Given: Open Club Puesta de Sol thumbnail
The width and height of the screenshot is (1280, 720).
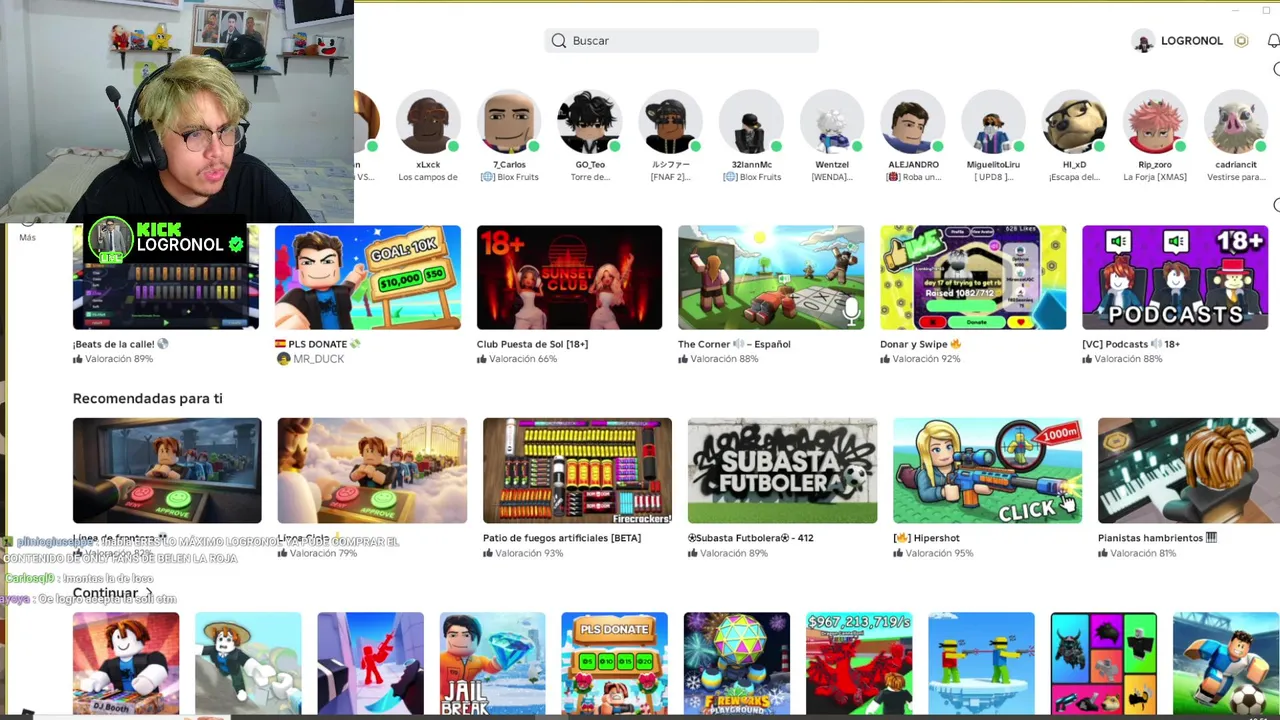Looking at the screenshot, I should pyautogui.click(x=569, y=277).
